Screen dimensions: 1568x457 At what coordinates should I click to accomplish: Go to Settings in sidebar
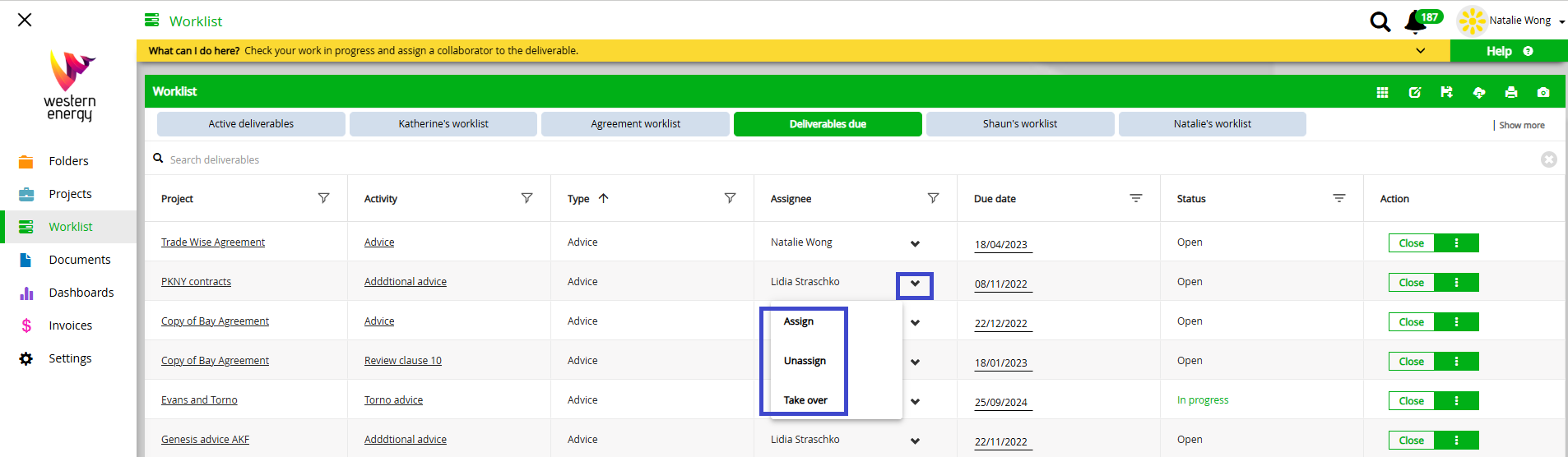tap(68, 358)
